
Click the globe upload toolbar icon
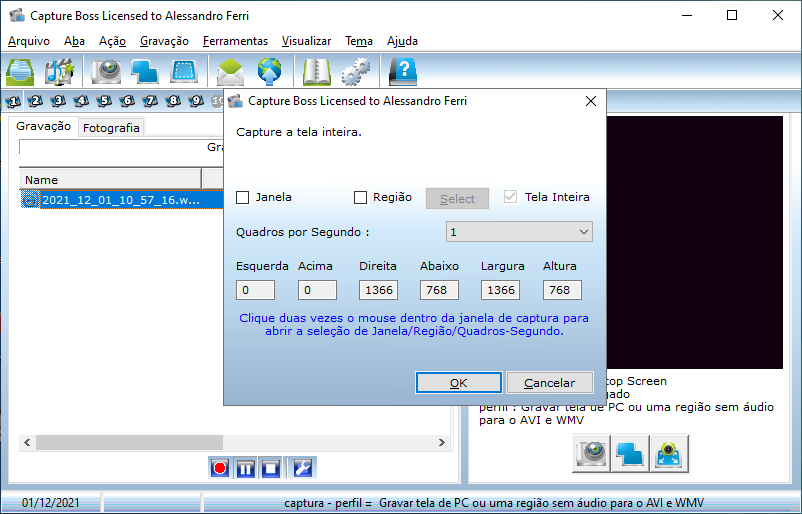coord(270,72)
